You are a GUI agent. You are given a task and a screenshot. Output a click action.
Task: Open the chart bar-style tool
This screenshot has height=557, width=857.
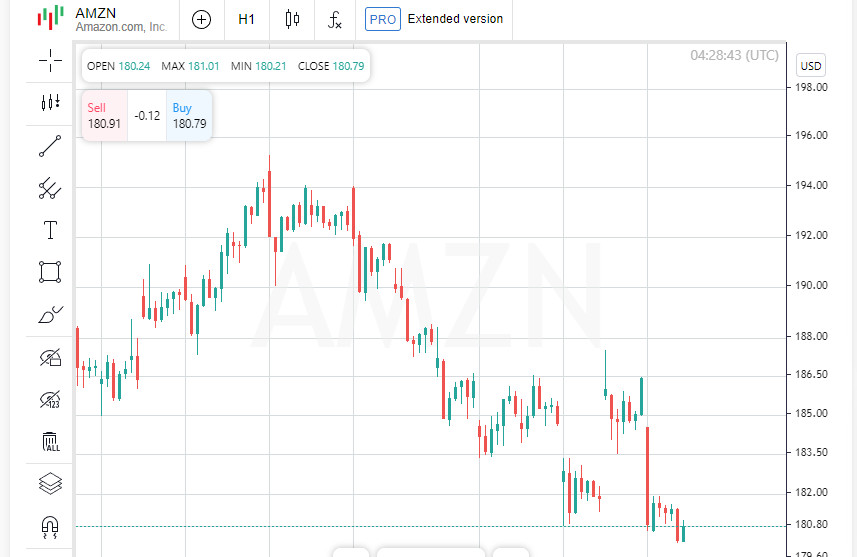50,102
